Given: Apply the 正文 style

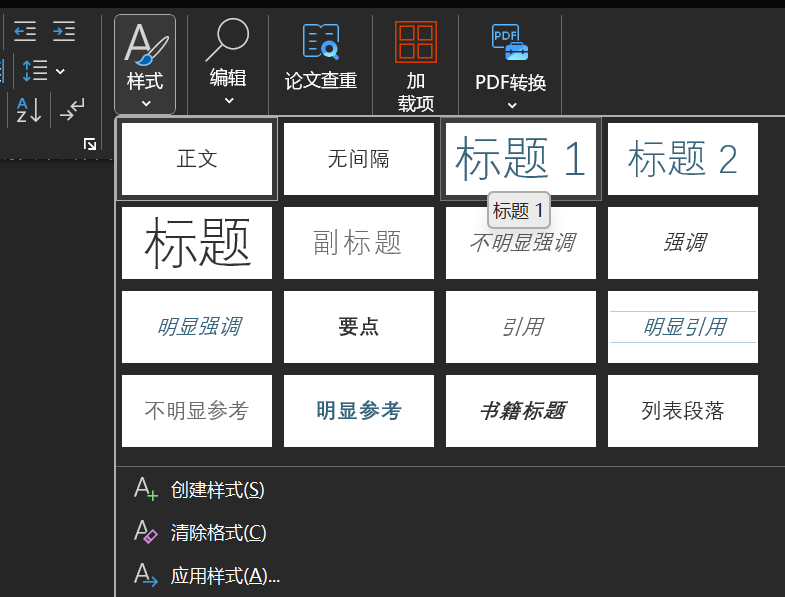Looking at the screenshot, I should click(x=197, y=159).
